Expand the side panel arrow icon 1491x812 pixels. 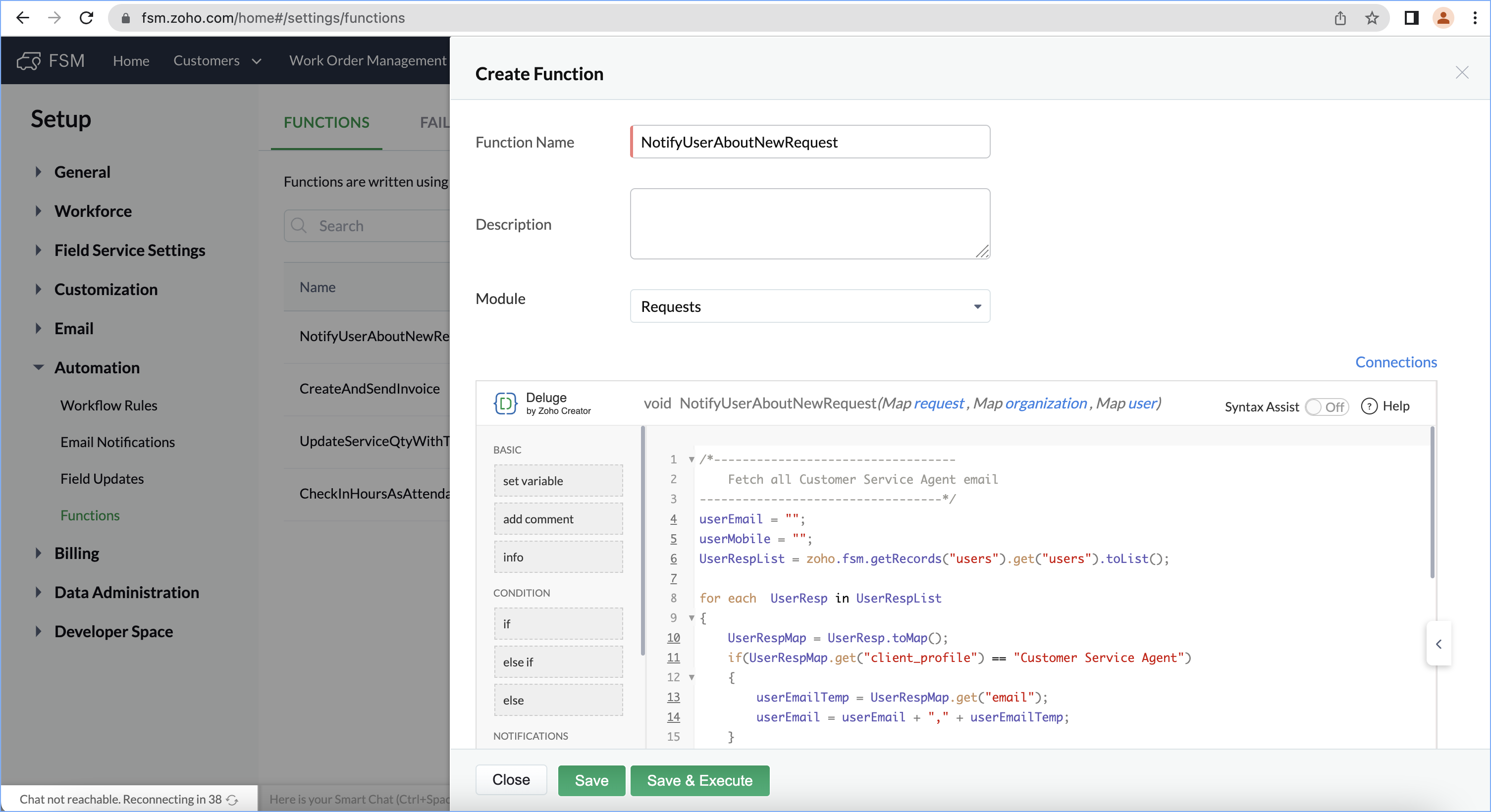click(x=1438, y=644)
